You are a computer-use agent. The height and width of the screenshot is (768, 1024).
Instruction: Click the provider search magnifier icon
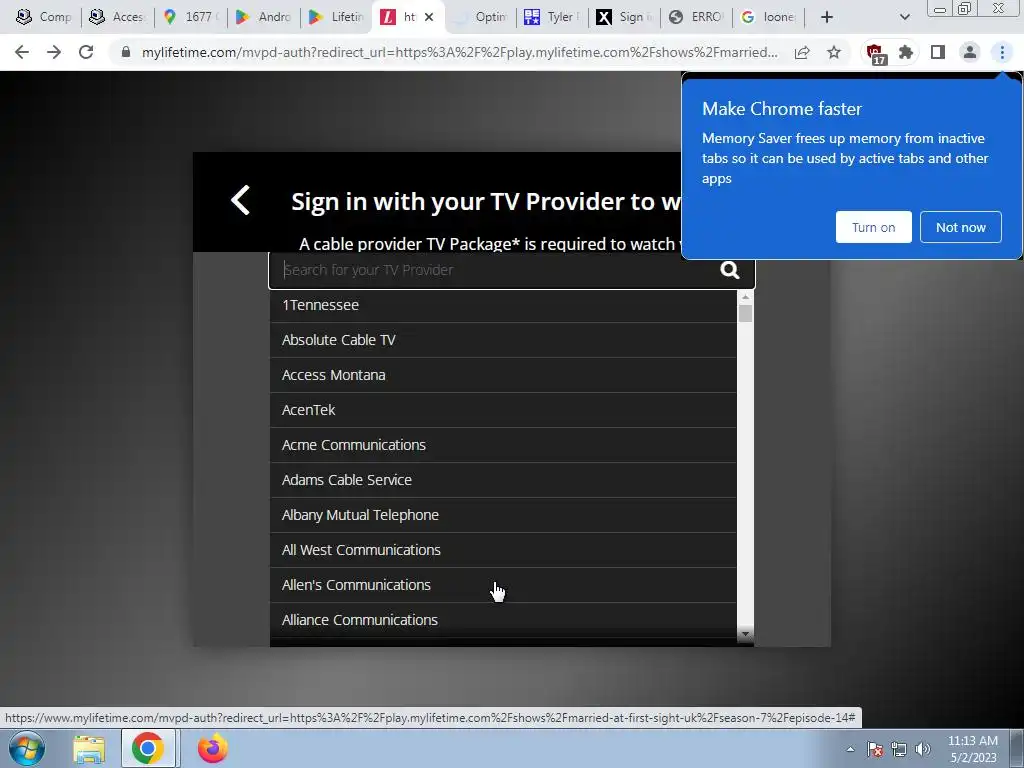(729, 270)
